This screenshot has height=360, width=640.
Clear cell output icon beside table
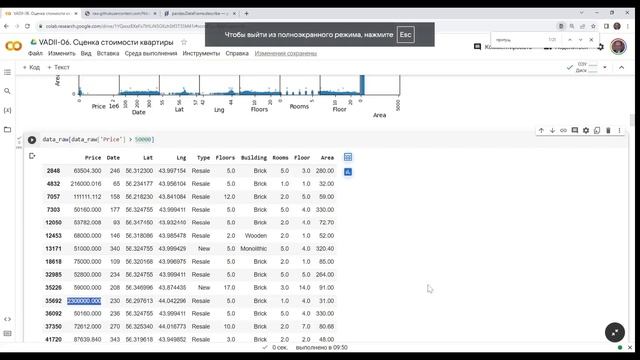coord(32,156)
